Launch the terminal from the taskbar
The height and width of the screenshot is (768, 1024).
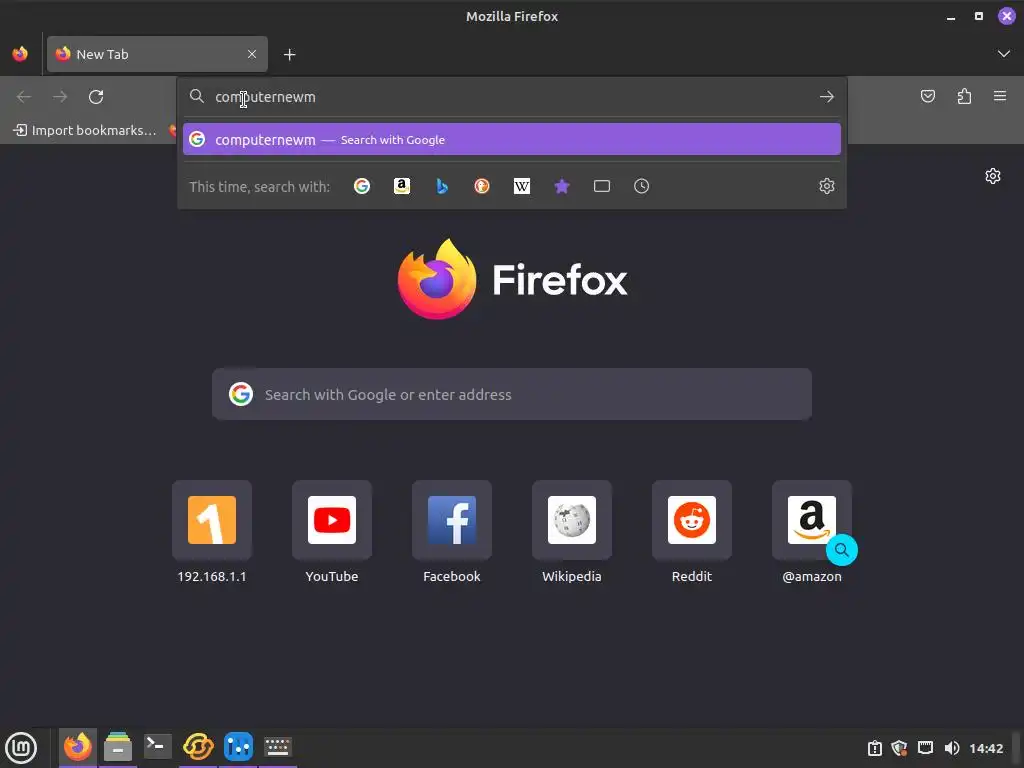coord(157,746)
